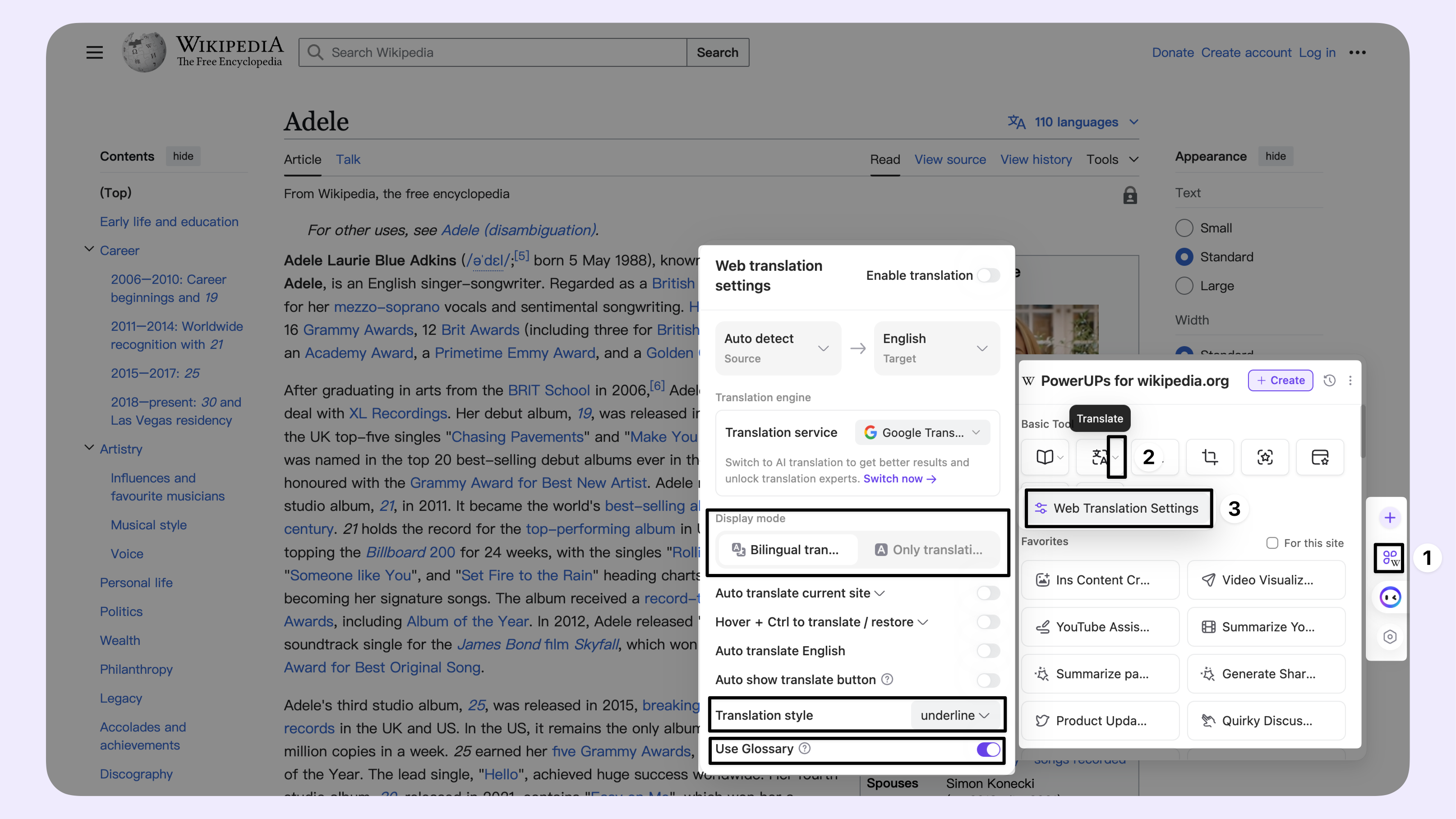Switch to Only translation display mode
The height and width of the screenshot is (819, 1456).
(929, 550)
